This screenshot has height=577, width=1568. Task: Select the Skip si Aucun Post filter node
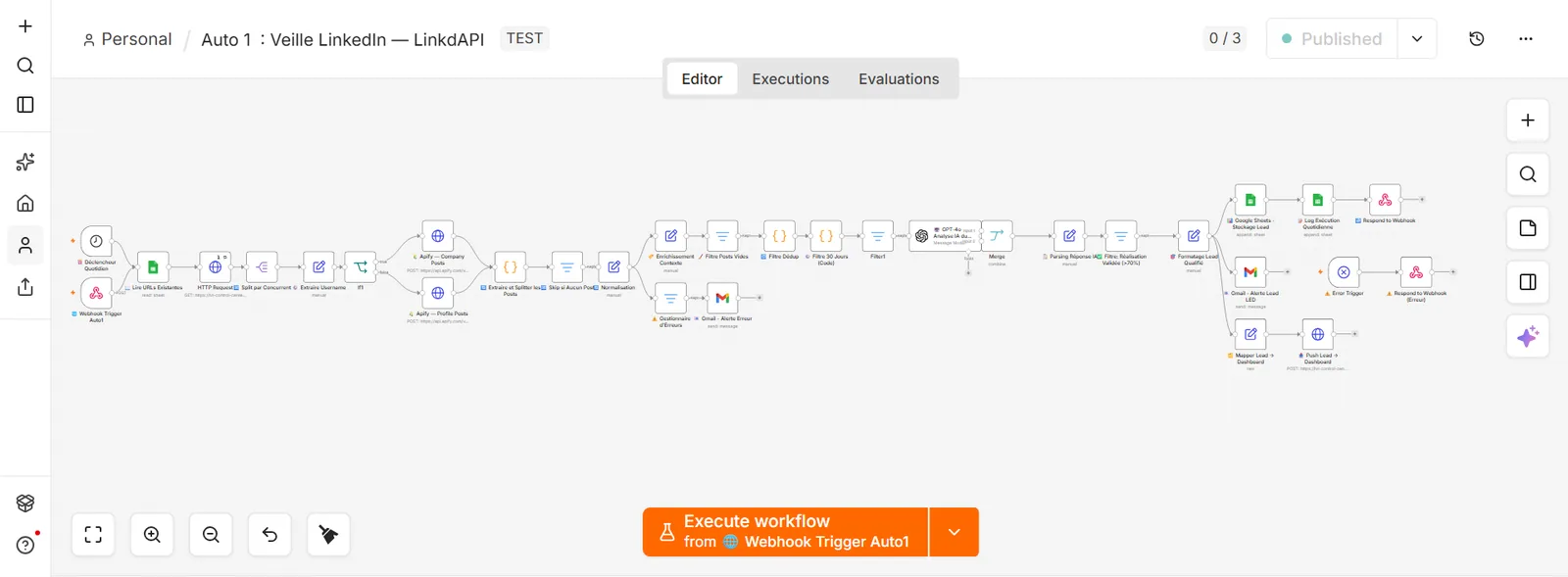pos(566,266)
